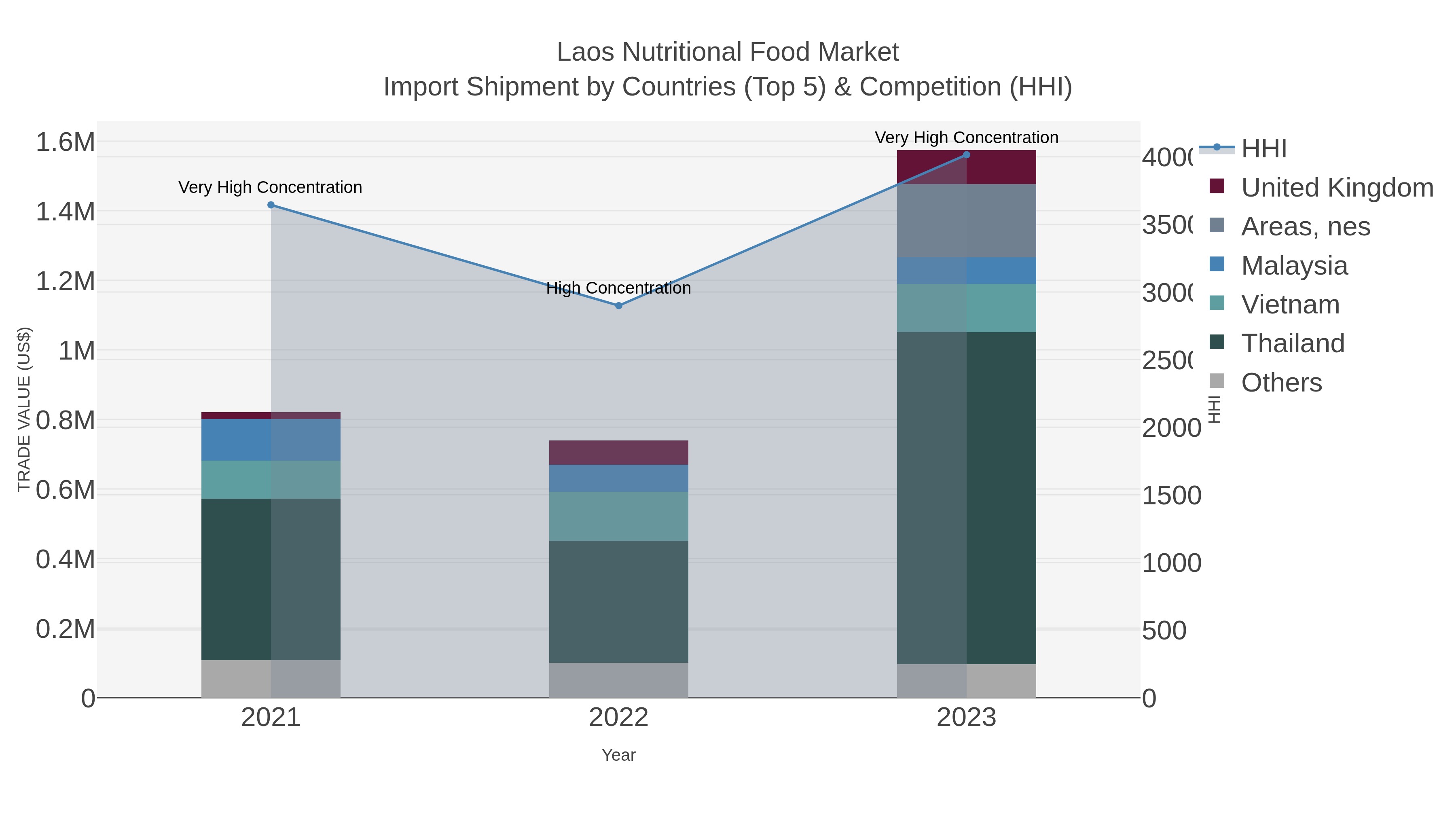Select the 2022 Thailand bar segment
Viewport: 1456px width, 819px height.
(x=618, y=602)
